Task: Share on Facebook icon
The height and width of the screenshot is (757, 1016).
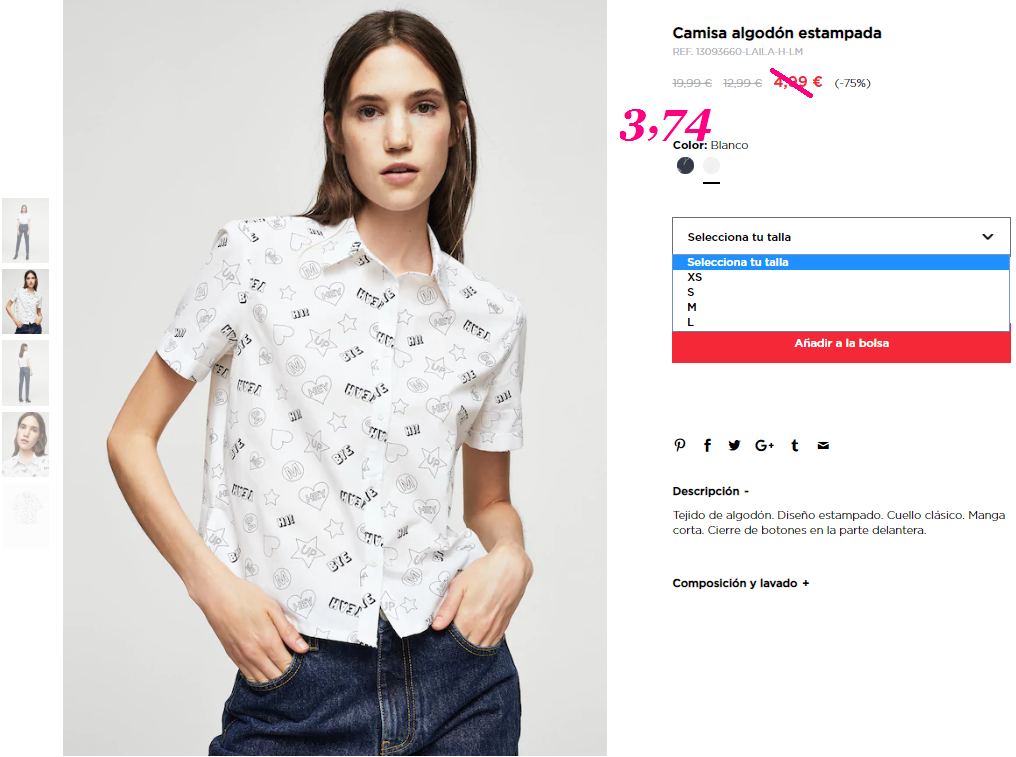Action: pos(707,445)
